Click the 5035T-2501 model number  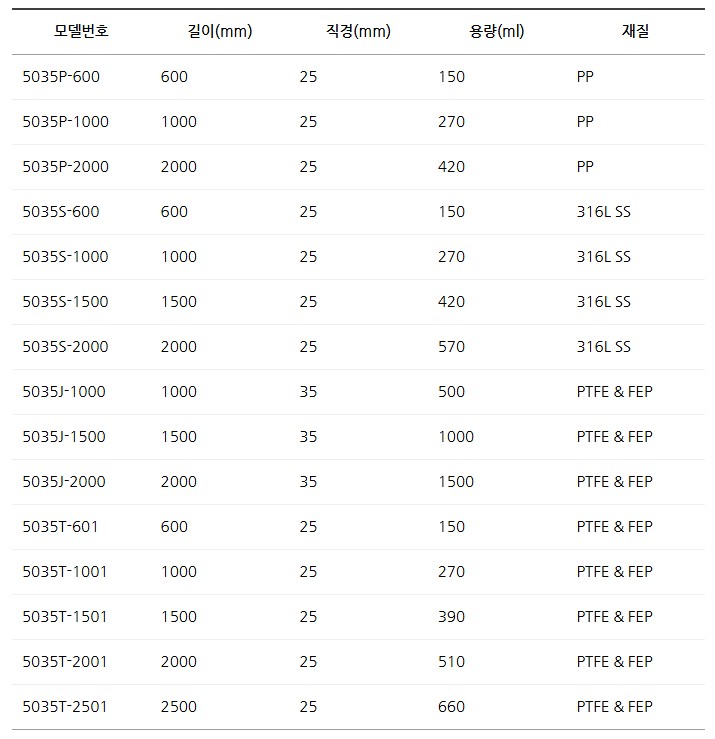[64, 707]
